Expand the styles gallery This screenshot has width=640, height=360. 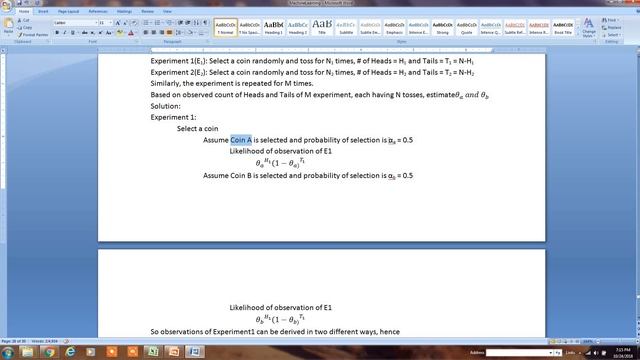pos(578,34)
